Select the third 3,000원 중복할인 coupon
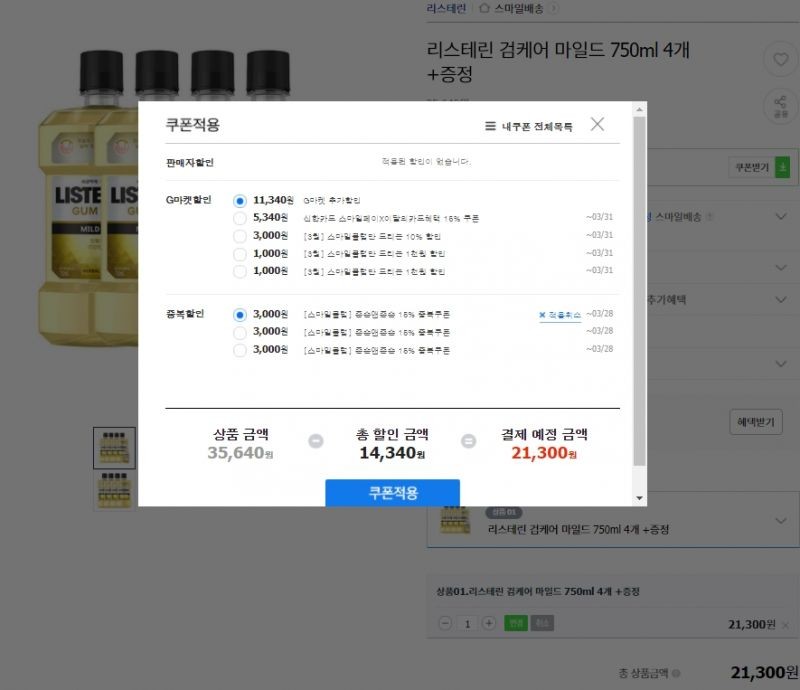The width and height of the screenshot is (800, 690). [240, 350]
